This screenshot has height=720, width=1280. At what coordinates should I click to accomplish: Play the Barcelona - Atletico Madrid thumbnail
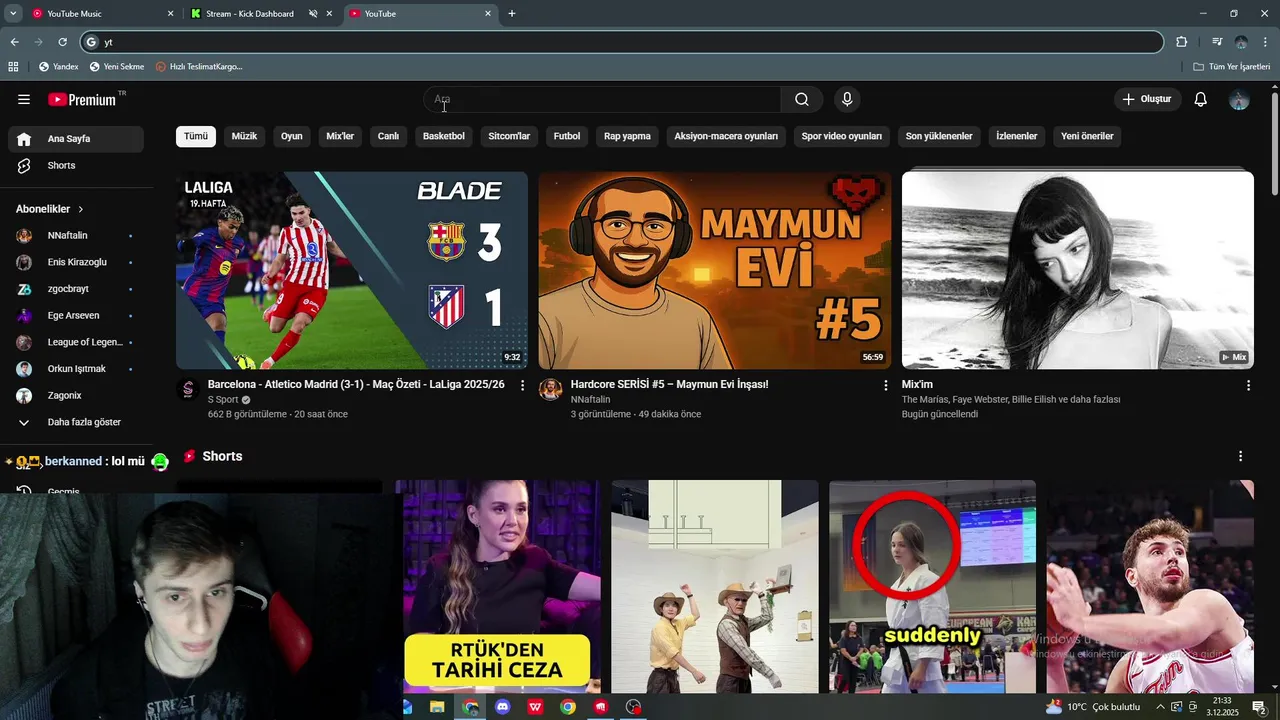tap(352, 270)
